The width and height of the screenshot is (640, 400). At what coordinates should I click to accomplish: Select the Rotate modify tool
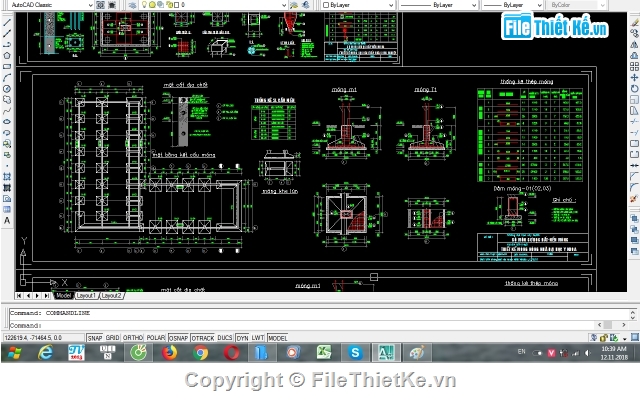[634, 89]
